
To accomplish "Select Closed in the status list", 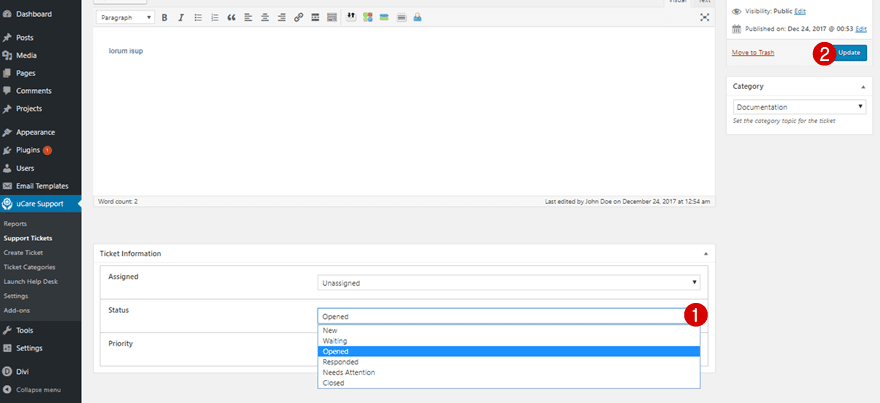I will click(x=508, y=383).
